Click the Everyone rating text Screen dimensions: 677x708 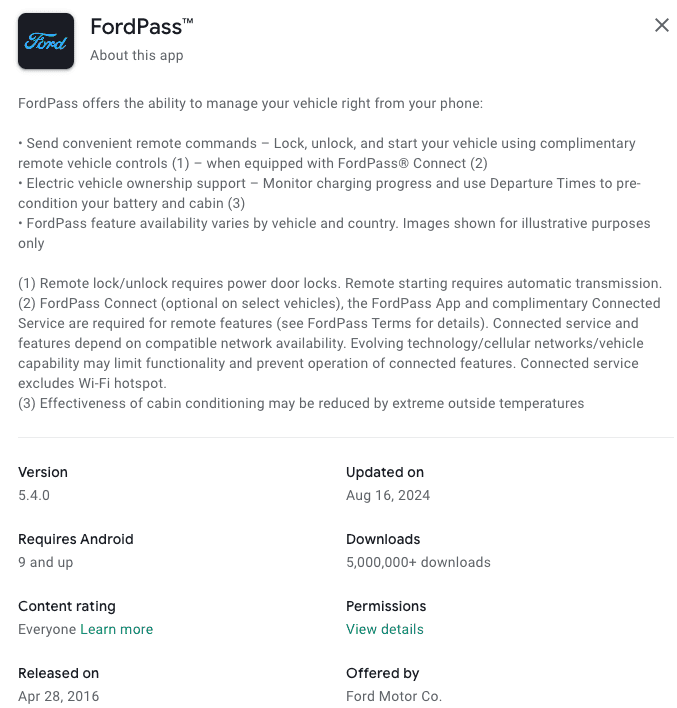tap(47, 629)
